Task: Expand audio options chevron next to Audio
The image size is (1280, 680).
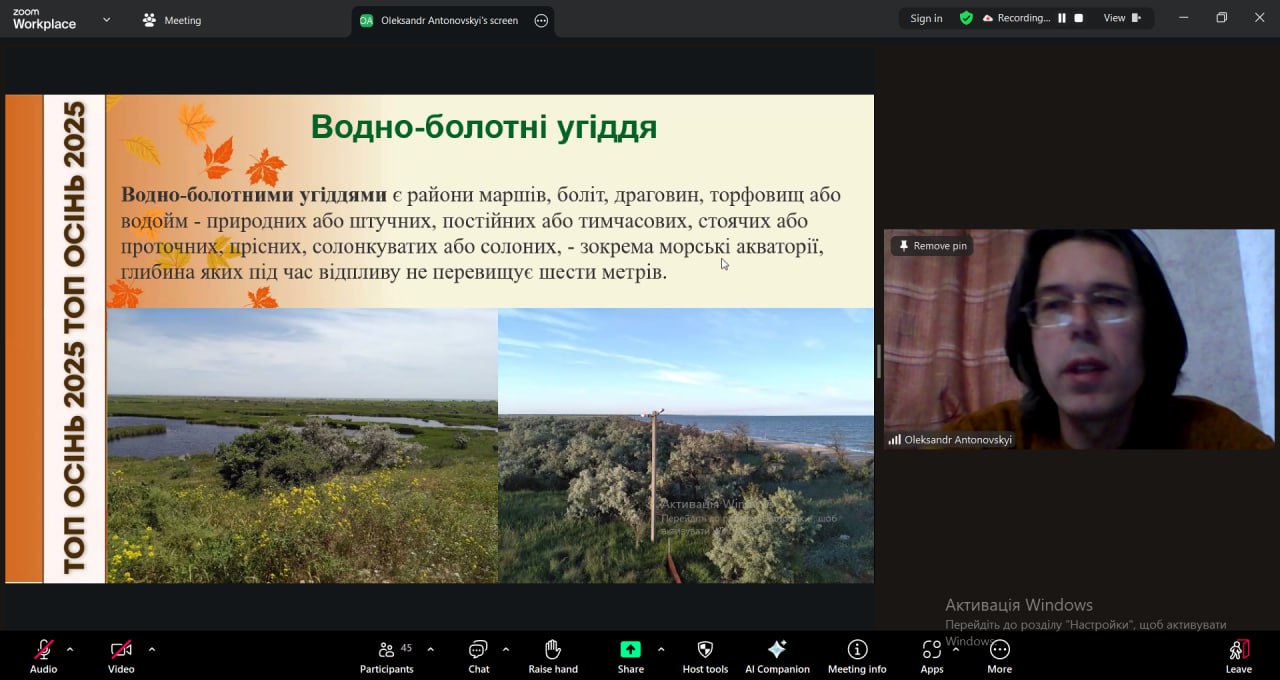Action: tap(70, 649)
